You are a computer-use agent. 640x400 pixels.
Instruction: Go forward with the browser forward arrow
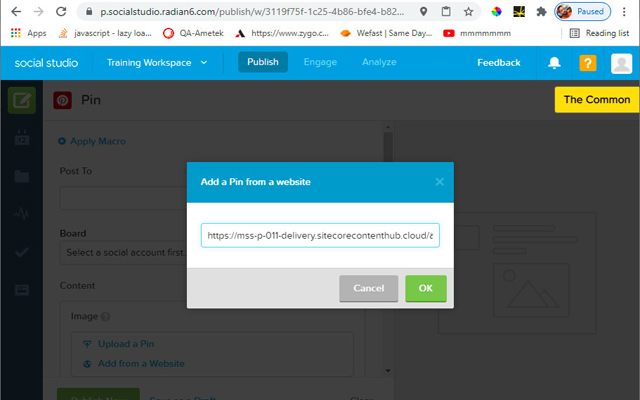pos(38,12)
